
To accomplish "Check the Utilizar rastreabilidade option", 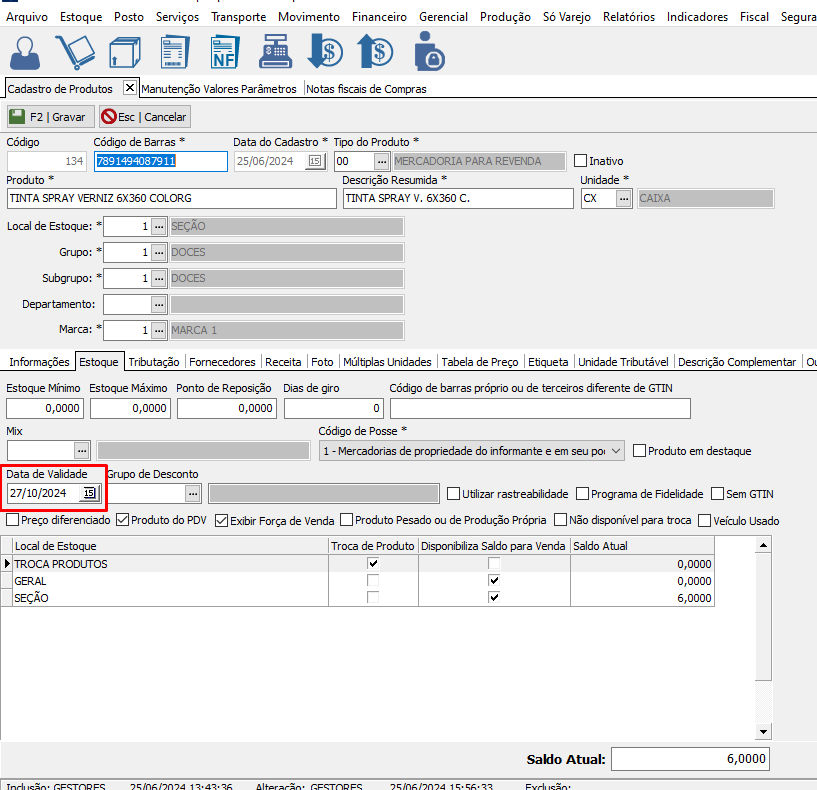I will (x=454, y=493).
